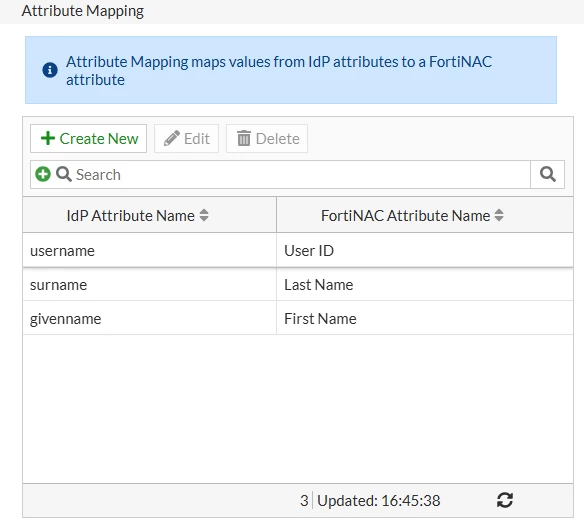Select the givenname row

coord(298,318)
